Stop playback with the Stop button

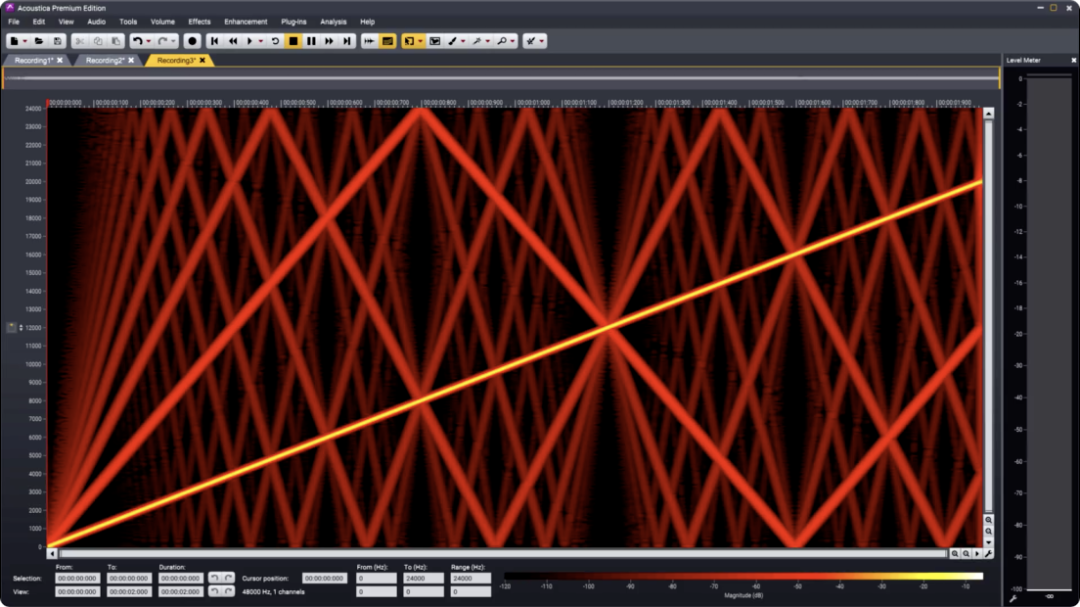[293, 41]
